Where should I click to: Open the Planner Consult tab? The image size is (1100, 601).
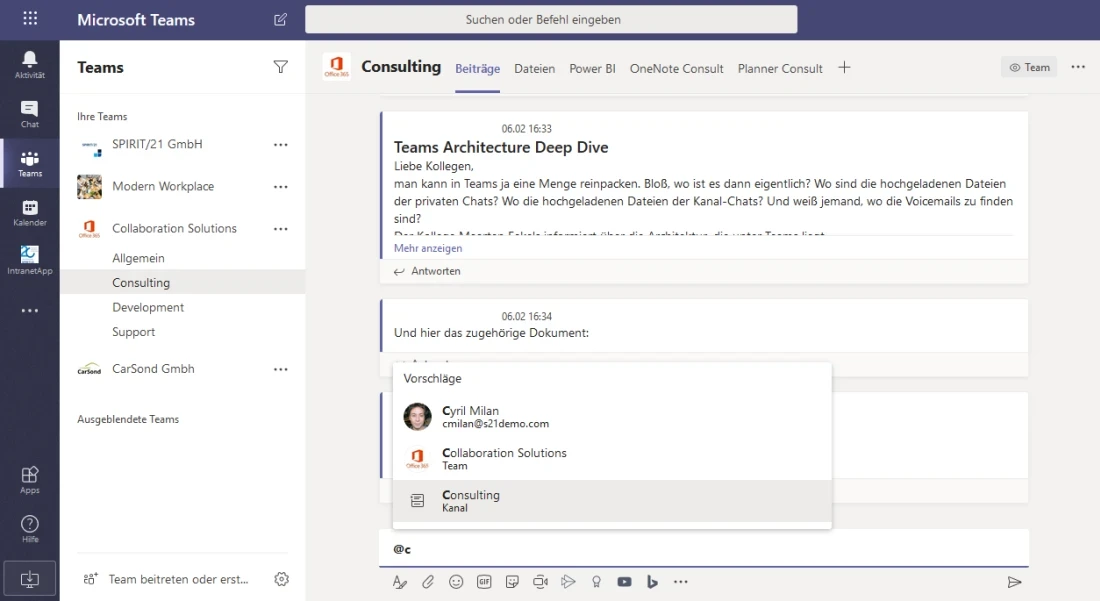(780, 69)
